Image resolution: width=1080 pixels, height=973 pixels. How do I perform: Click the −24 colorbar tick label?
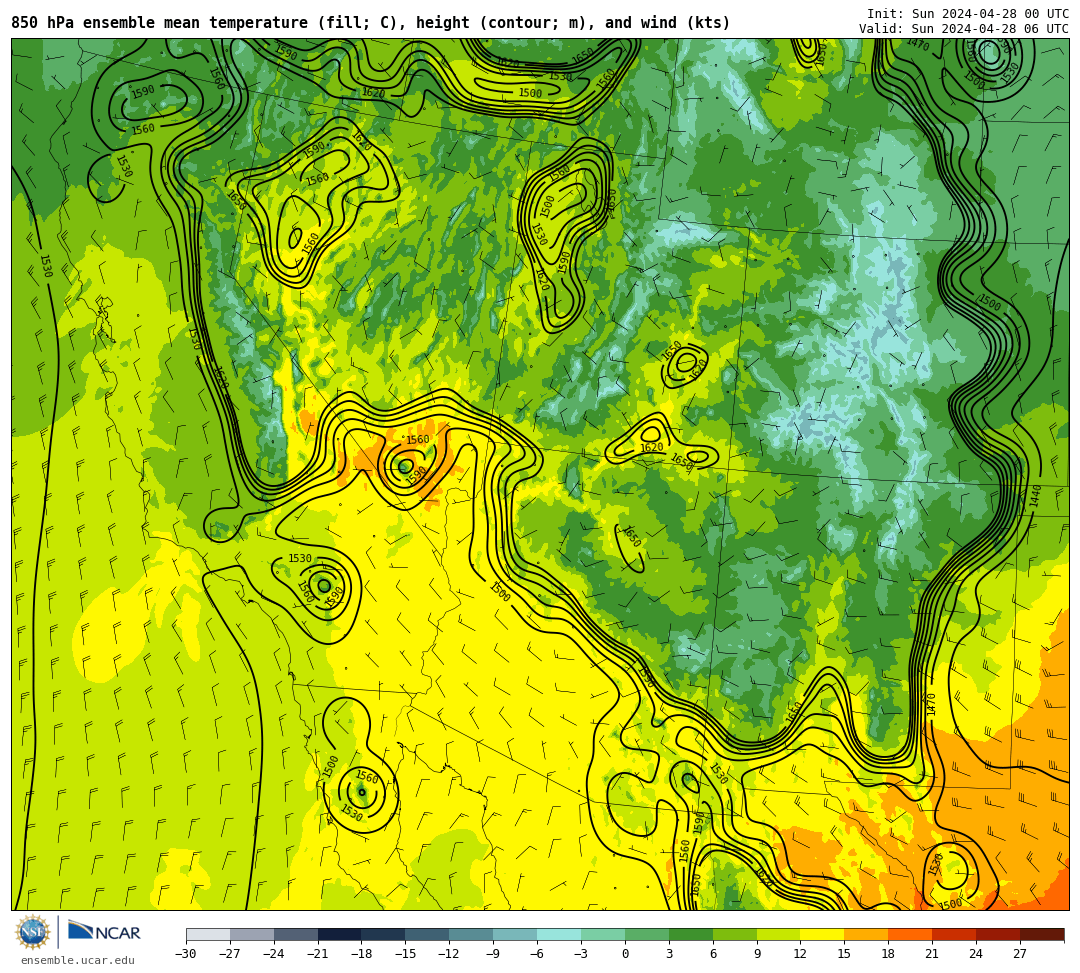coord(274,954)
